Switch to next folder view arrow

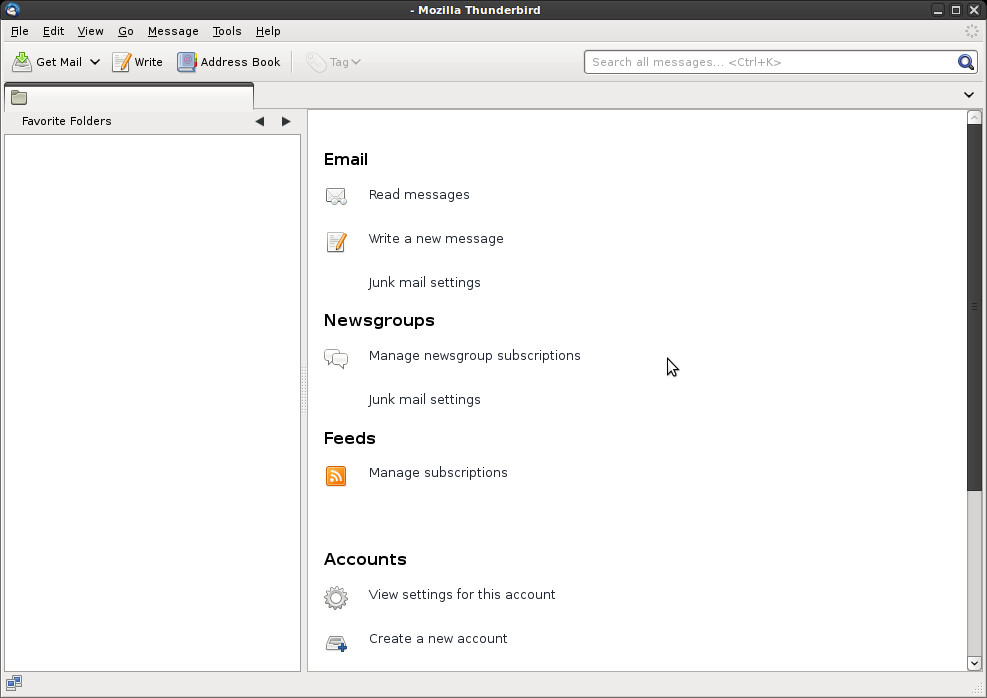tap(286, 121)
